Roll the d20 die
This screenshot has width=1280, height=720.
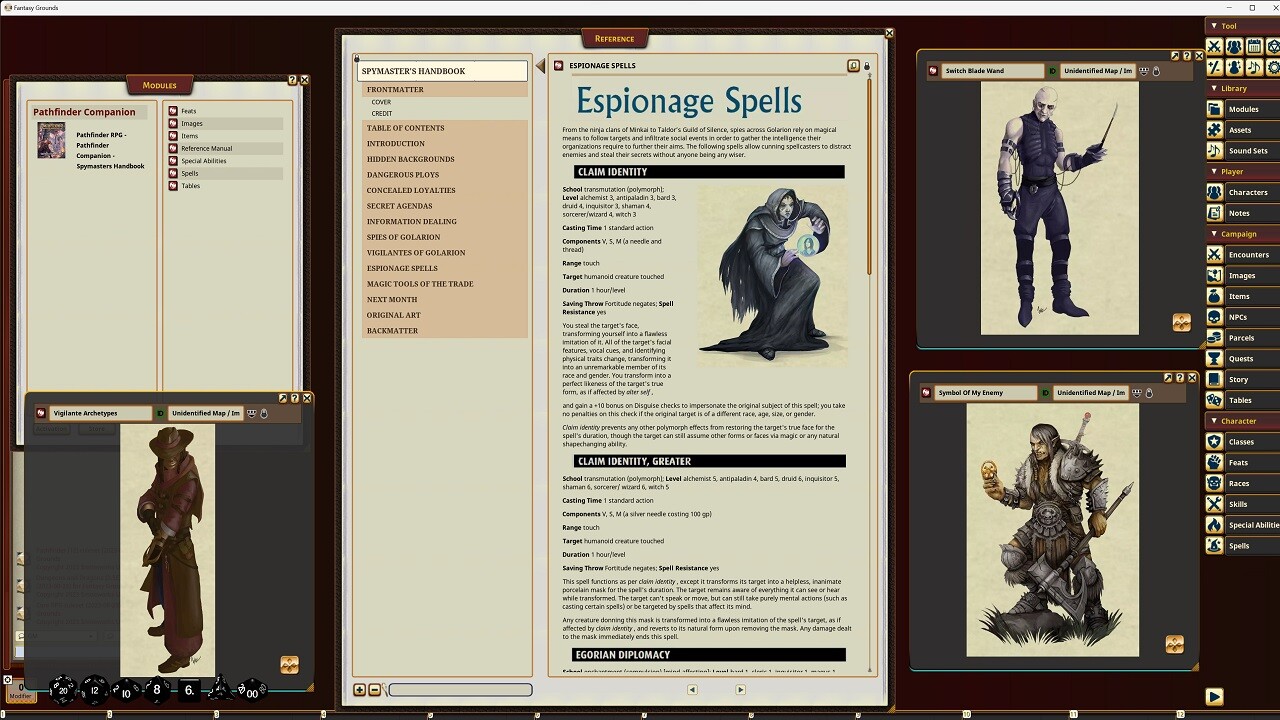coord(63,689)
